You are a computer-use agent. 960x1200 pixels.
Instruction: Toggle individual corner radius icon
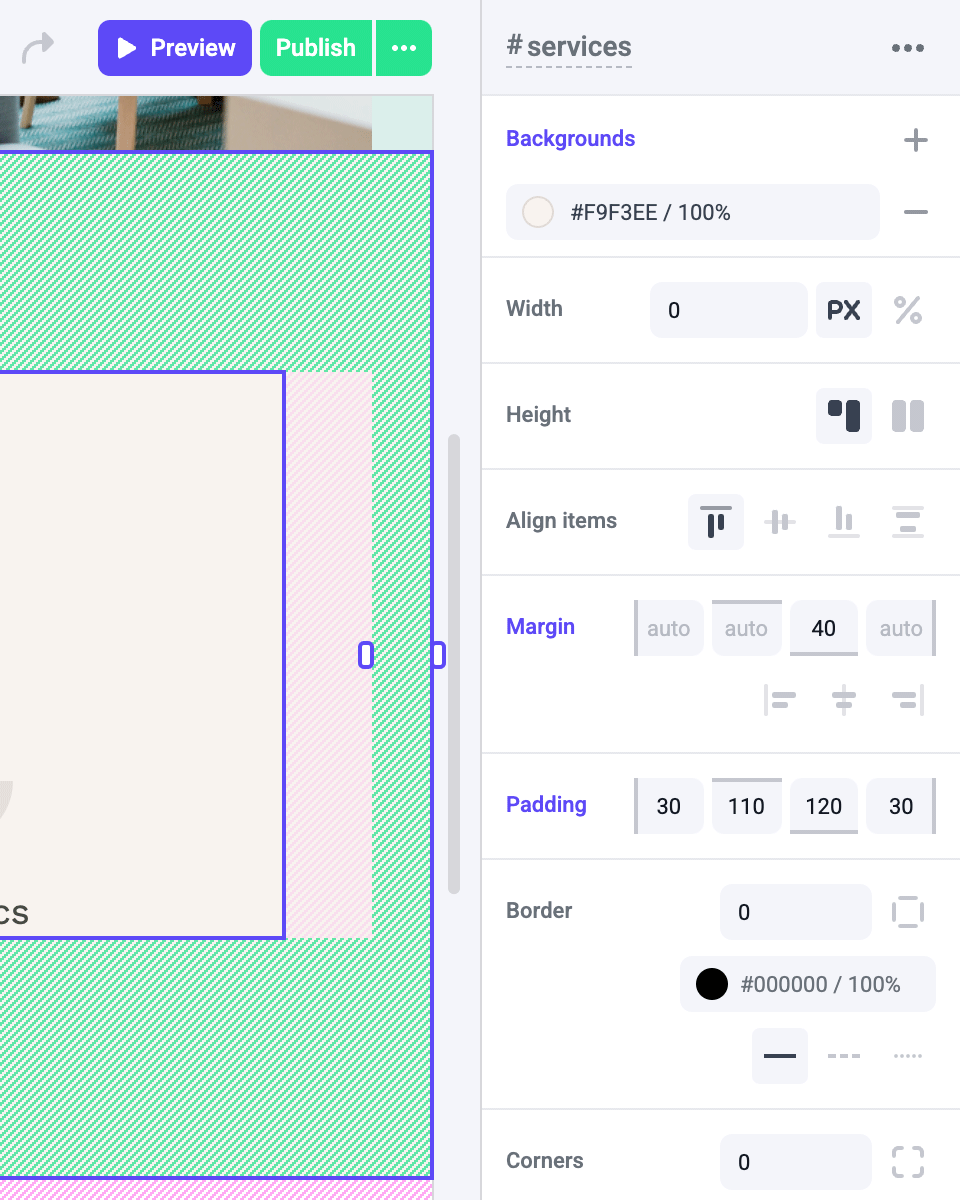(x=907, y=1162)
